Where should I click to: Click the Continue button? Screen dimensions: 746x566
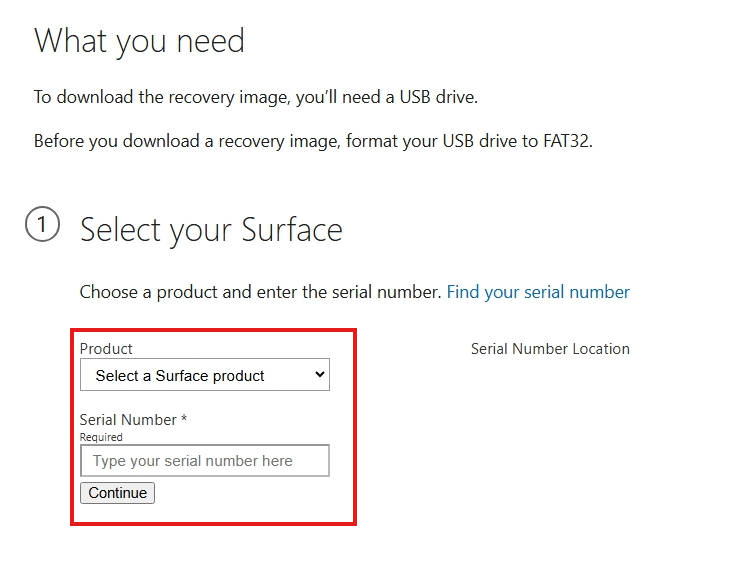pyautogui.click(x=118, y=493)
